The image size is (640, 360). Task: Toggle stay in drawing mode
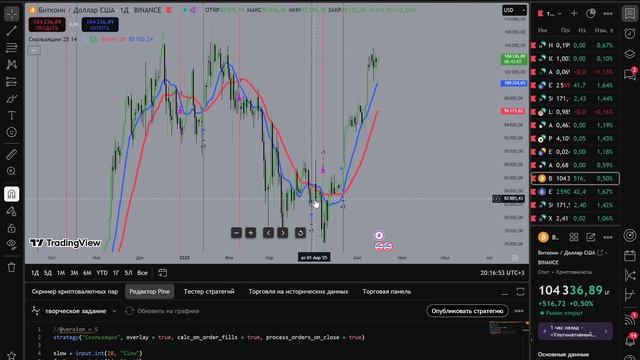[x=11, y=211]
